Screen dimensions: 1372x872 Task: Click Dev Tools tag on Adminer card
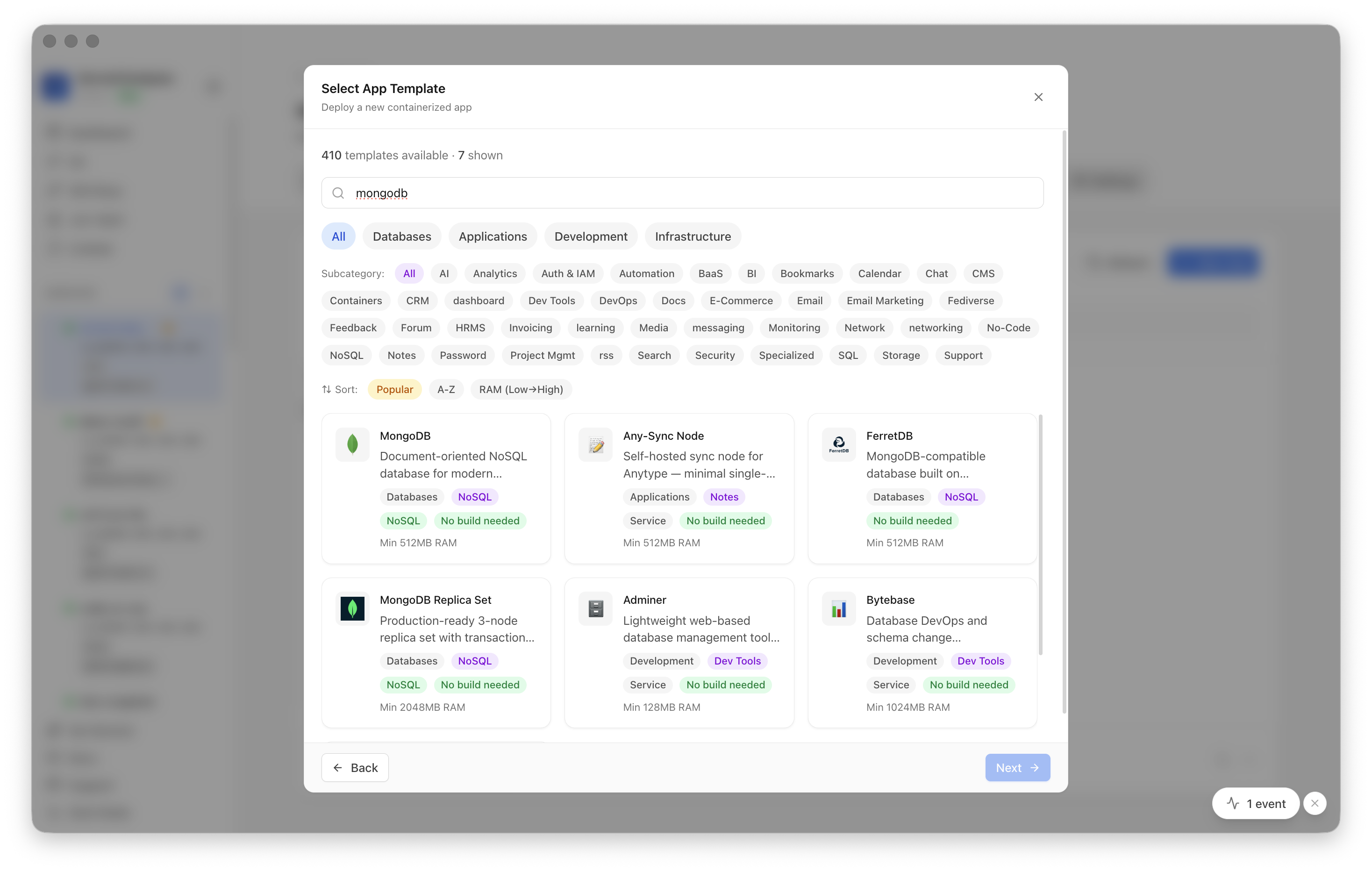click(737, 661)
